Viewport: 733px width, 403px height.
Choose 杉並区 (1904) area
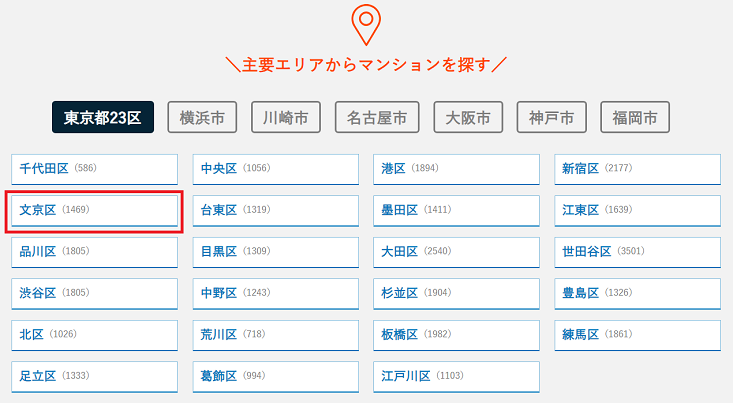[456, 294]
